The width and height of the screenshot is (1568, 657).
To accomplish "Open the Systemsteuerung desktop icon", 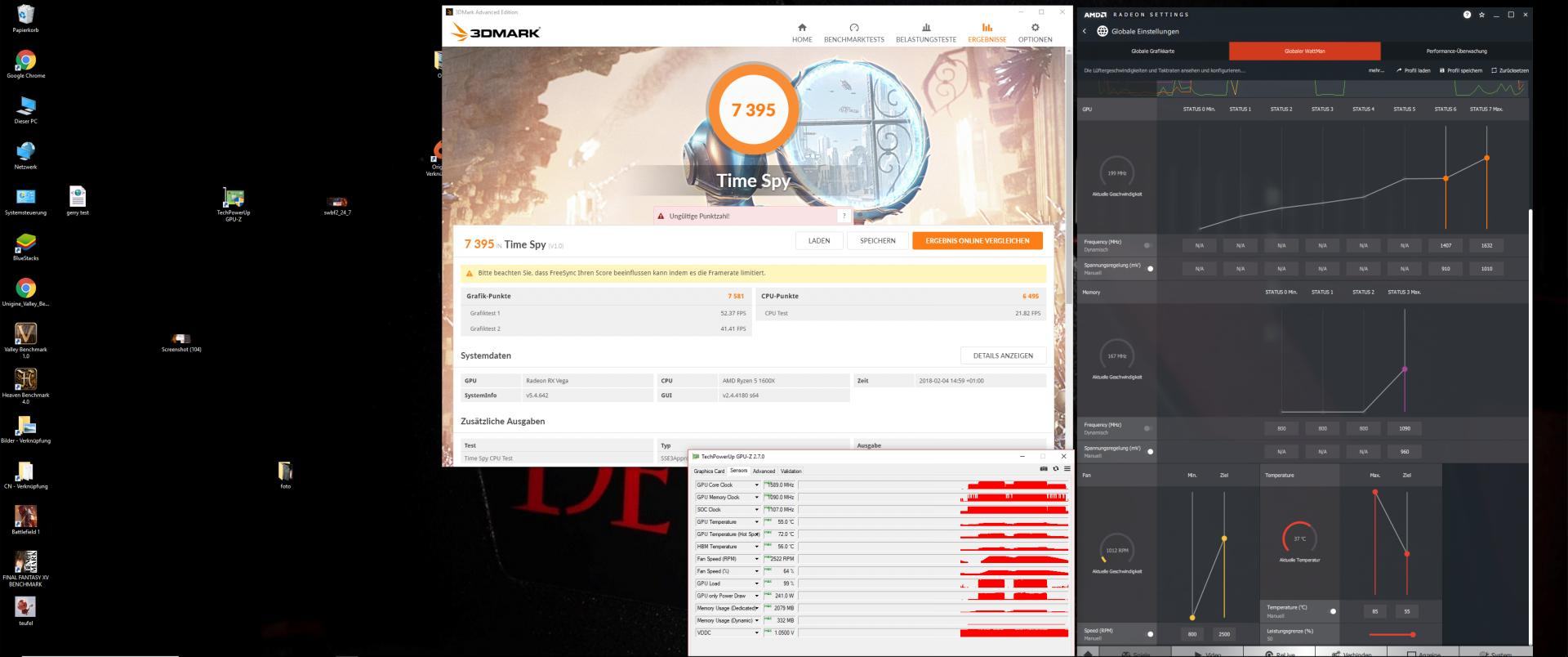I will pos(25,201).
